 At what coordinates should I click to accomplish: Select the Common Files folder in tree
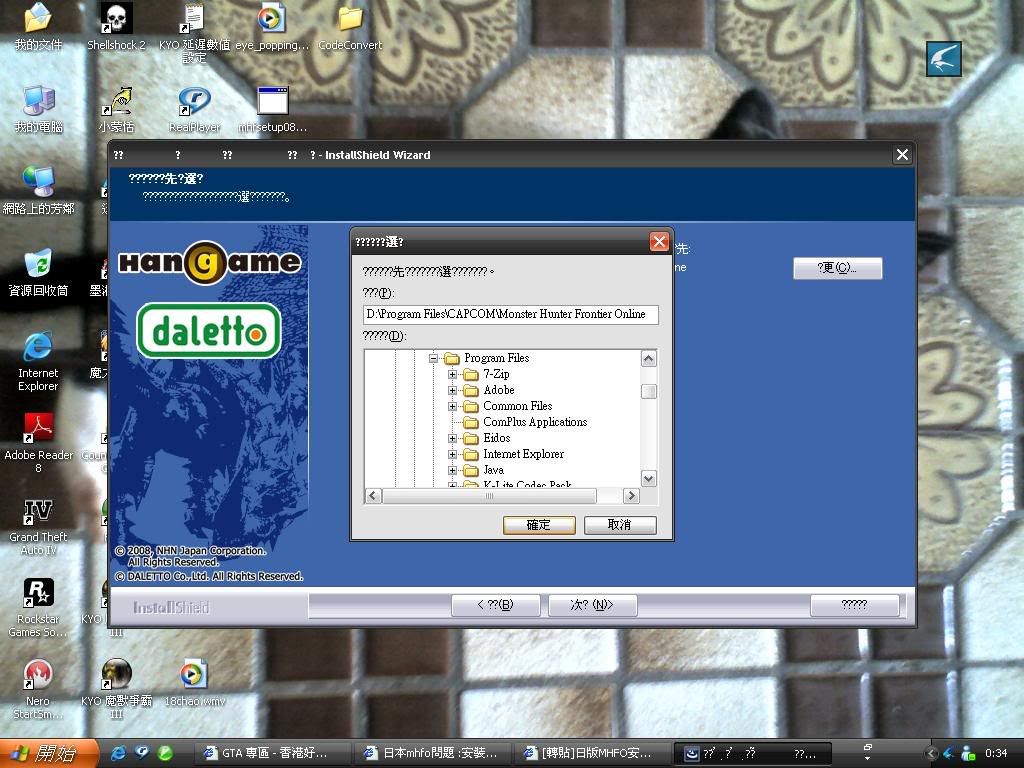[517, 406]
